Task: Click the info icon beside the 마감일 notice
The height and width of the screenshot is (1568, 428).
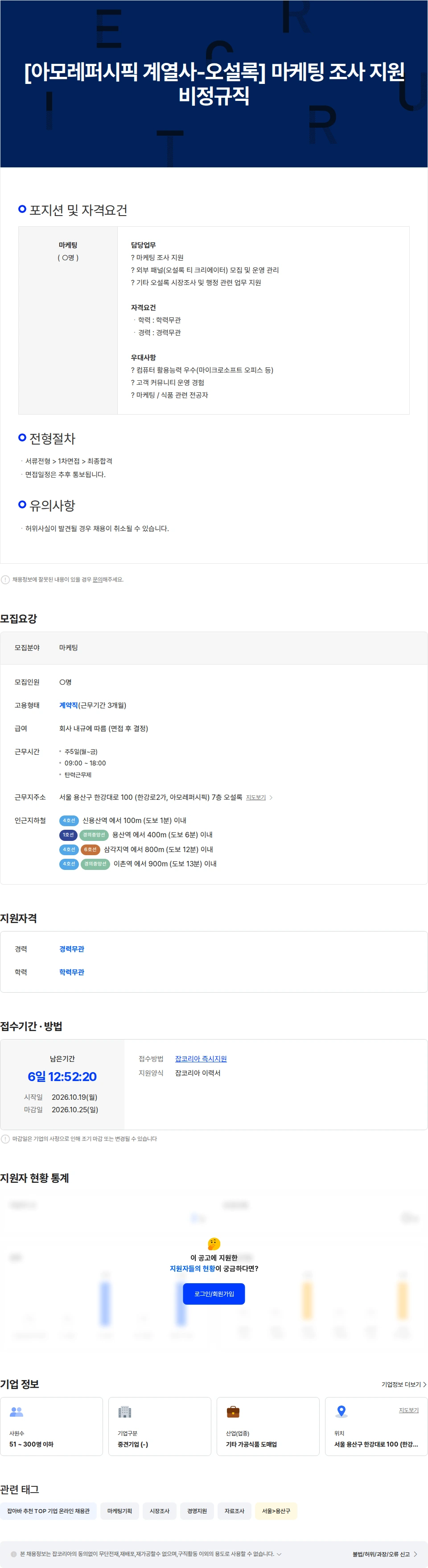Action: pyautogui.click(x=5, y=1139)
